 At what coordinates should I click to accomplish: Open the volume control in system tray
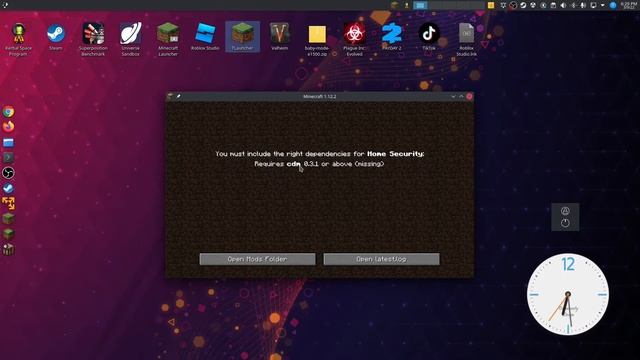(x=563, y=5)
